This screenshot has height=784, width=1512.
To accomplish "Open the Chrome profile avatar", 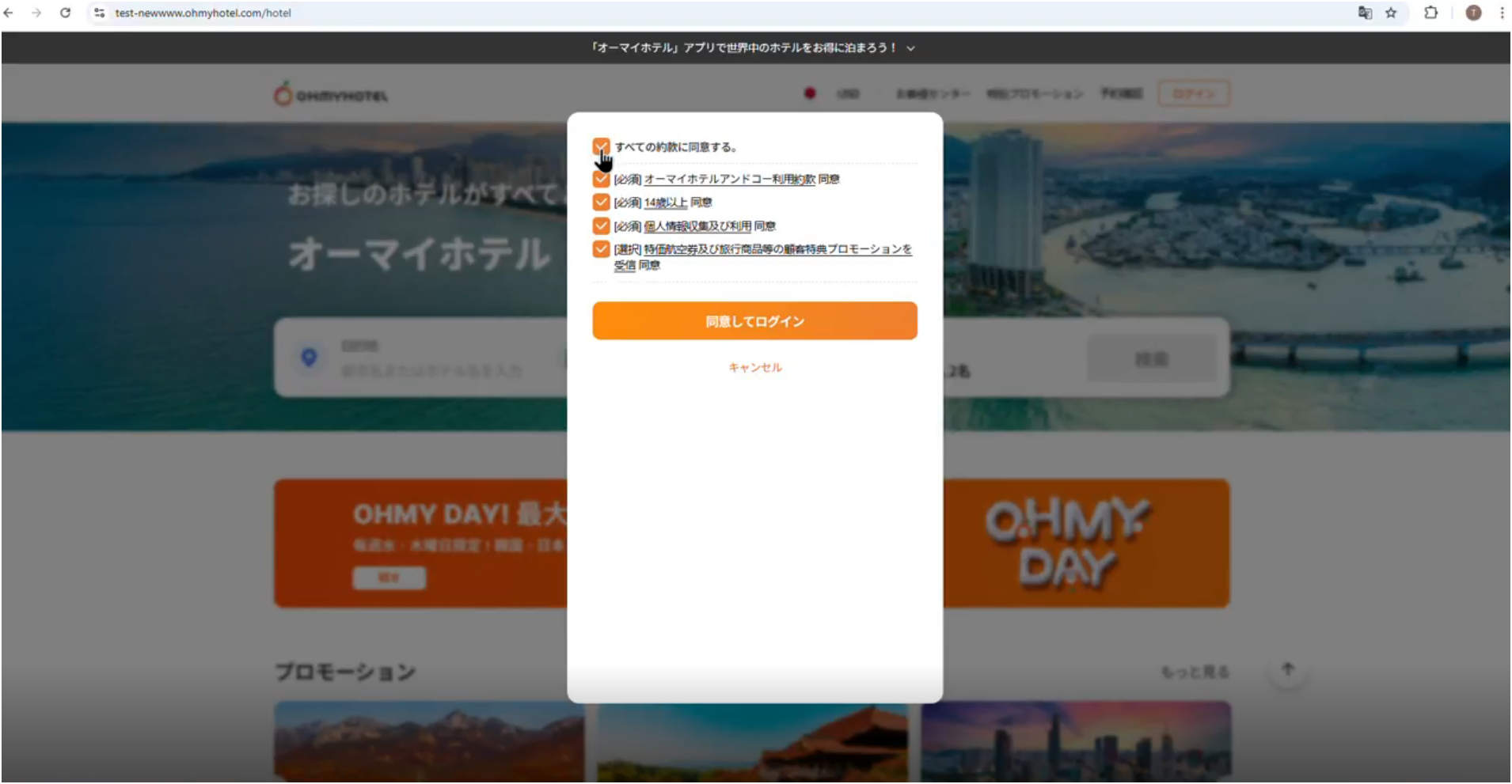I will click(1473, 13).
